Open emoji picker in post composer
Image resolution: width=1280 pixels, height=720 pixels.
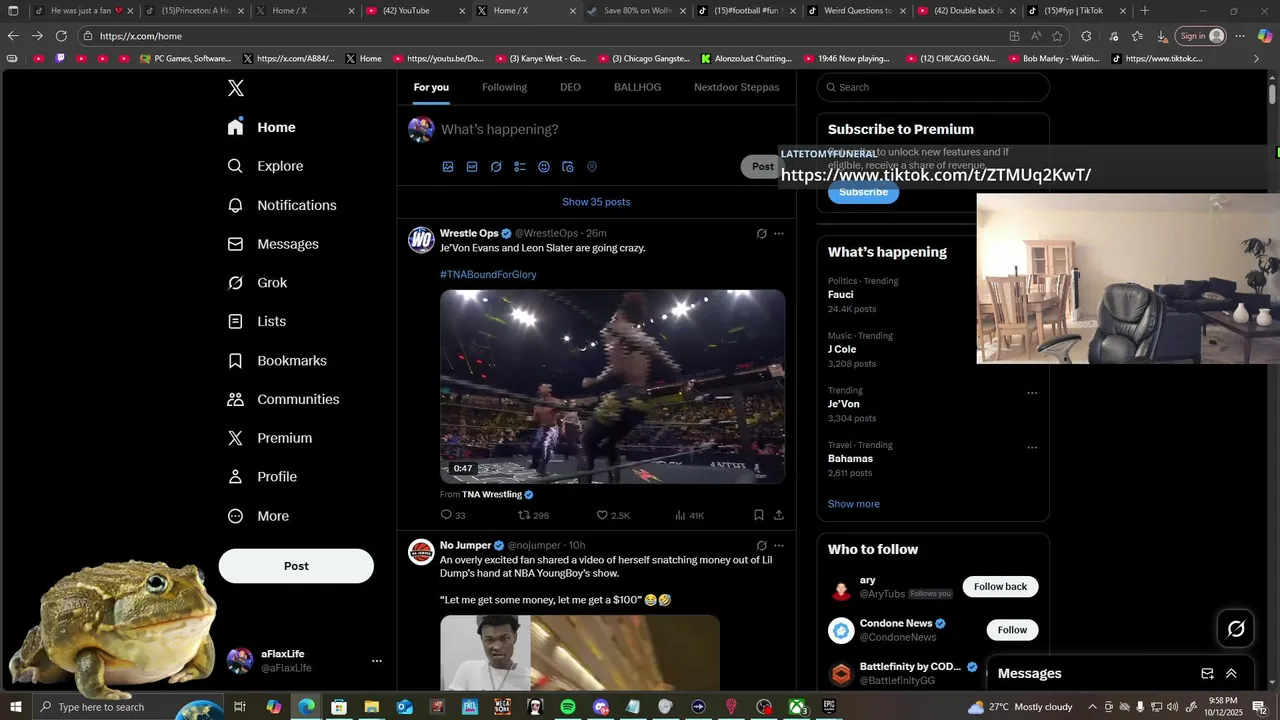pos(544,167)
